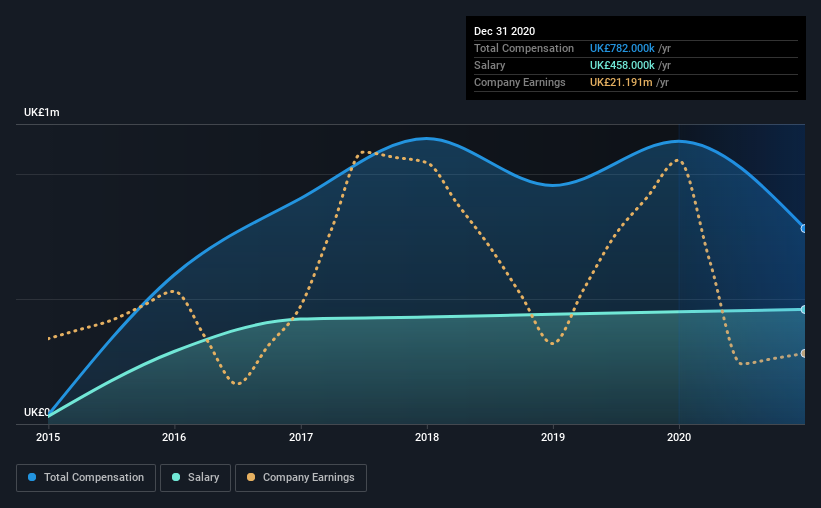Click the blue Total Compensation endpoint marker

804,228
